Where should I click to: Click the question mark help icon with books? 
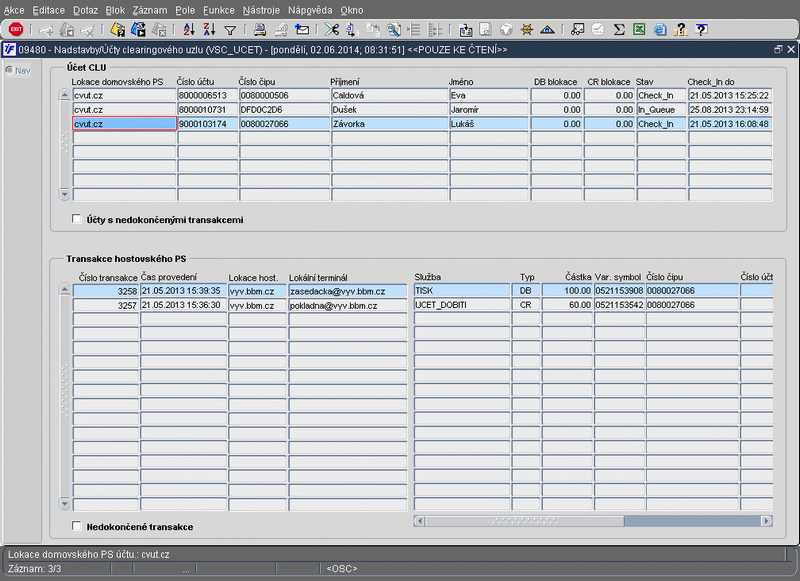pyautogui.click(x=681, y=30)
